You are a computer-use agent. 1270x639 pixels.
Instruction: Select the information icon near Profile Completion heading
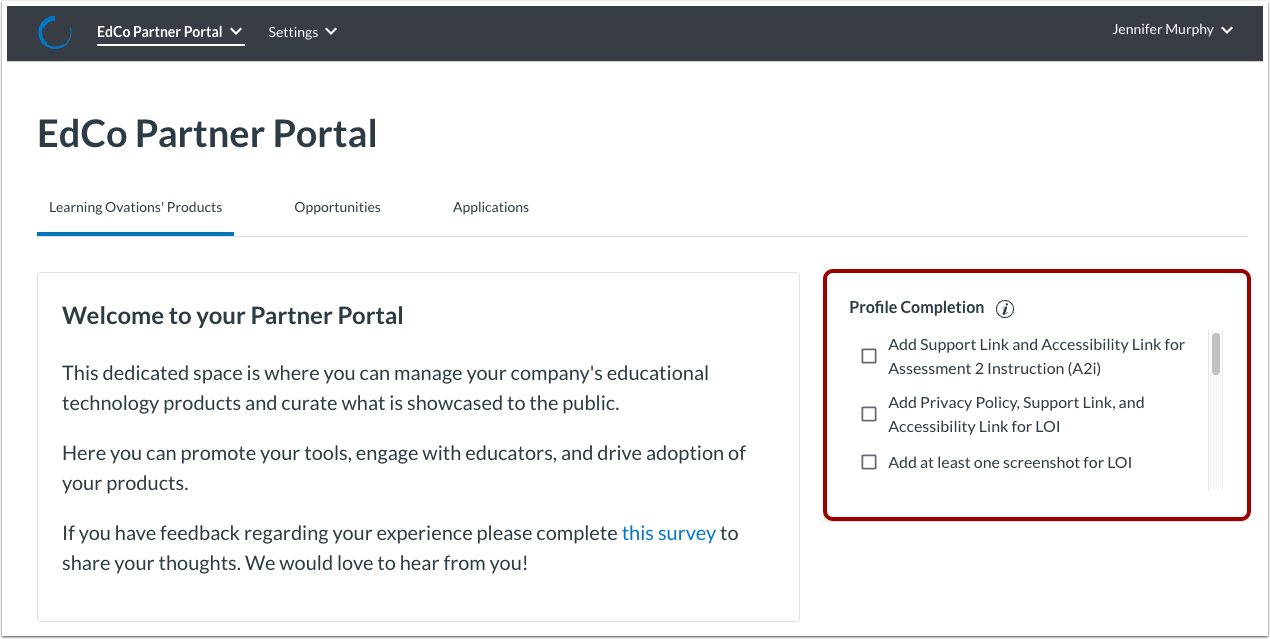[x=1004, y=308]
